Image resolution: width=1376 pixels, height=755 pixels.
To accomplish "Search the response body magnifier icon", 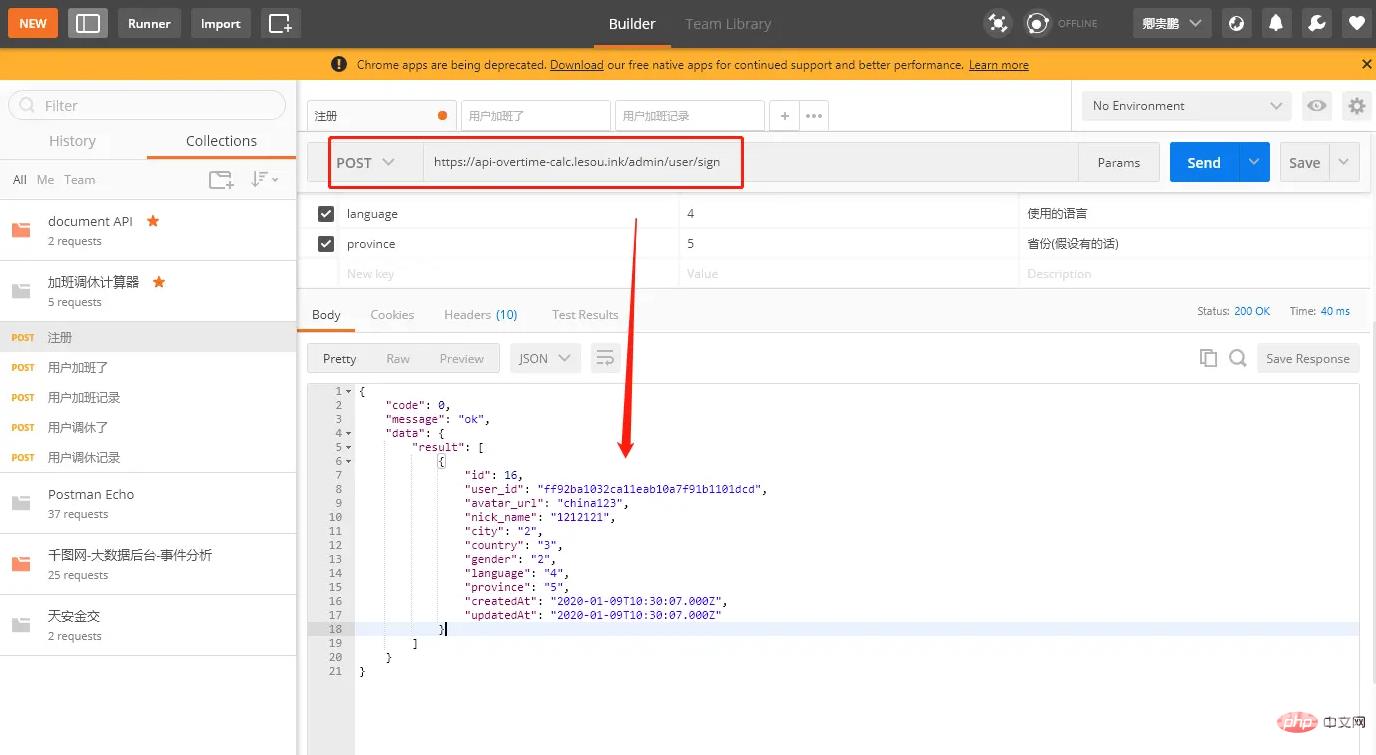I will pos(1237,358).
